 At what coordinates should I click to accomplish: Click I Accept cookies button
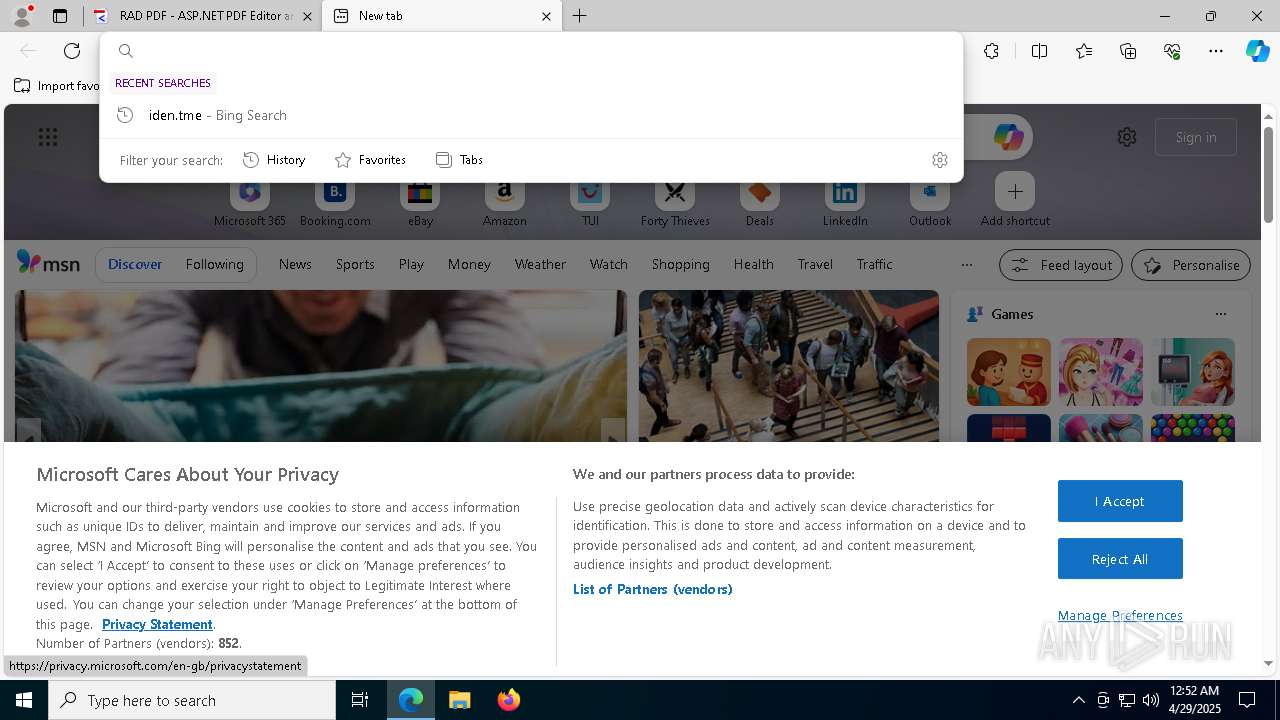coord(1120,501)
